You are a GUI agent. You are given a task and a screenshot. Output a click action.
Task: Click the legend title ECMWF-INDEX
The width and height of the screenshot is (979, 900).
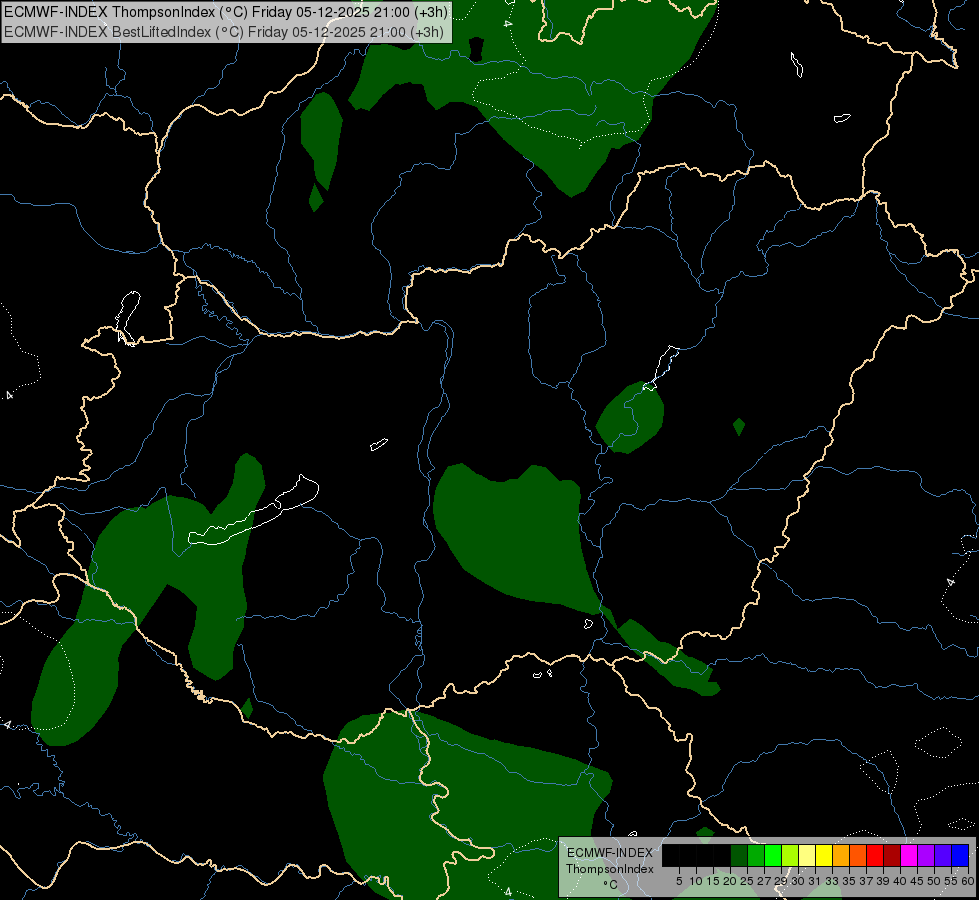(x=609, y=853)
